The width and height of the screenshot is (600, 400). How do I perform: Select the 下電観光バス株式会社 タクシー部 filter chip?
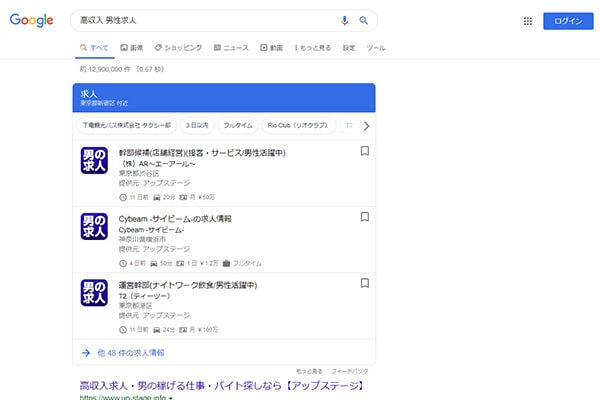click(x=127, y=126)
